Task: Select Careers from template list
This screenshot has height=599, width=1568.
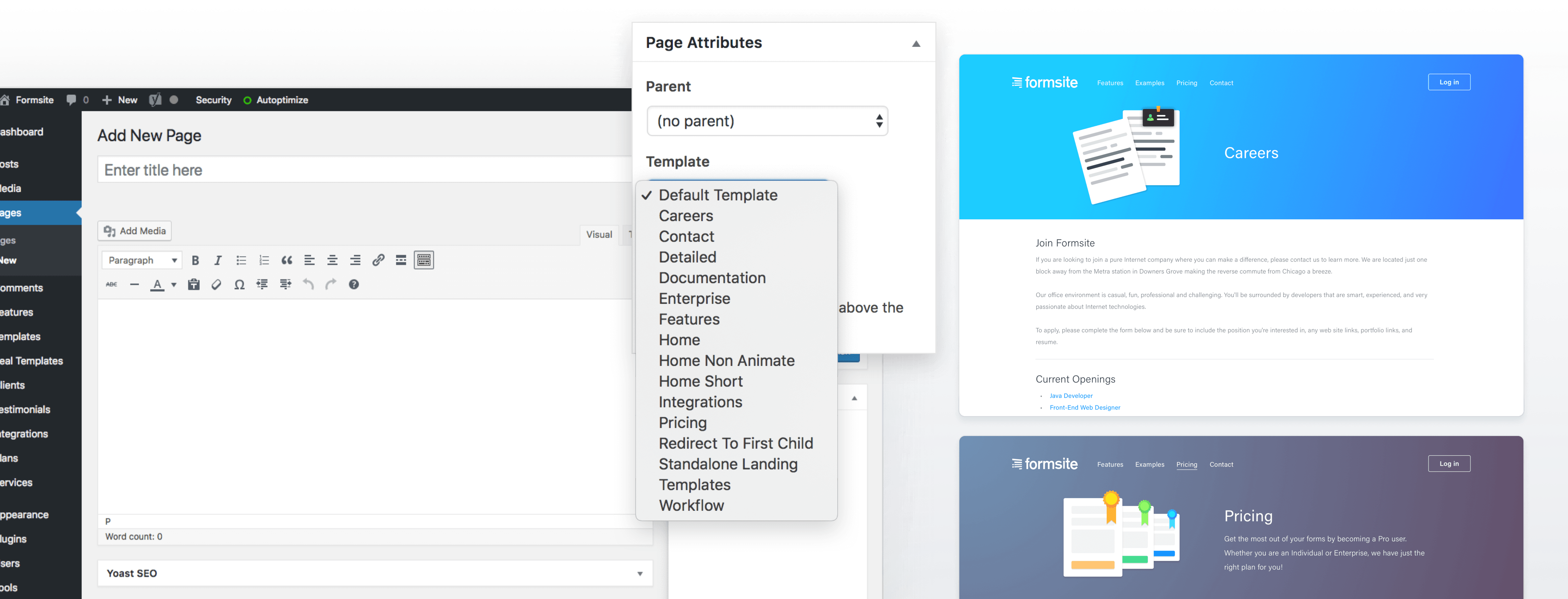Action: 685,216
